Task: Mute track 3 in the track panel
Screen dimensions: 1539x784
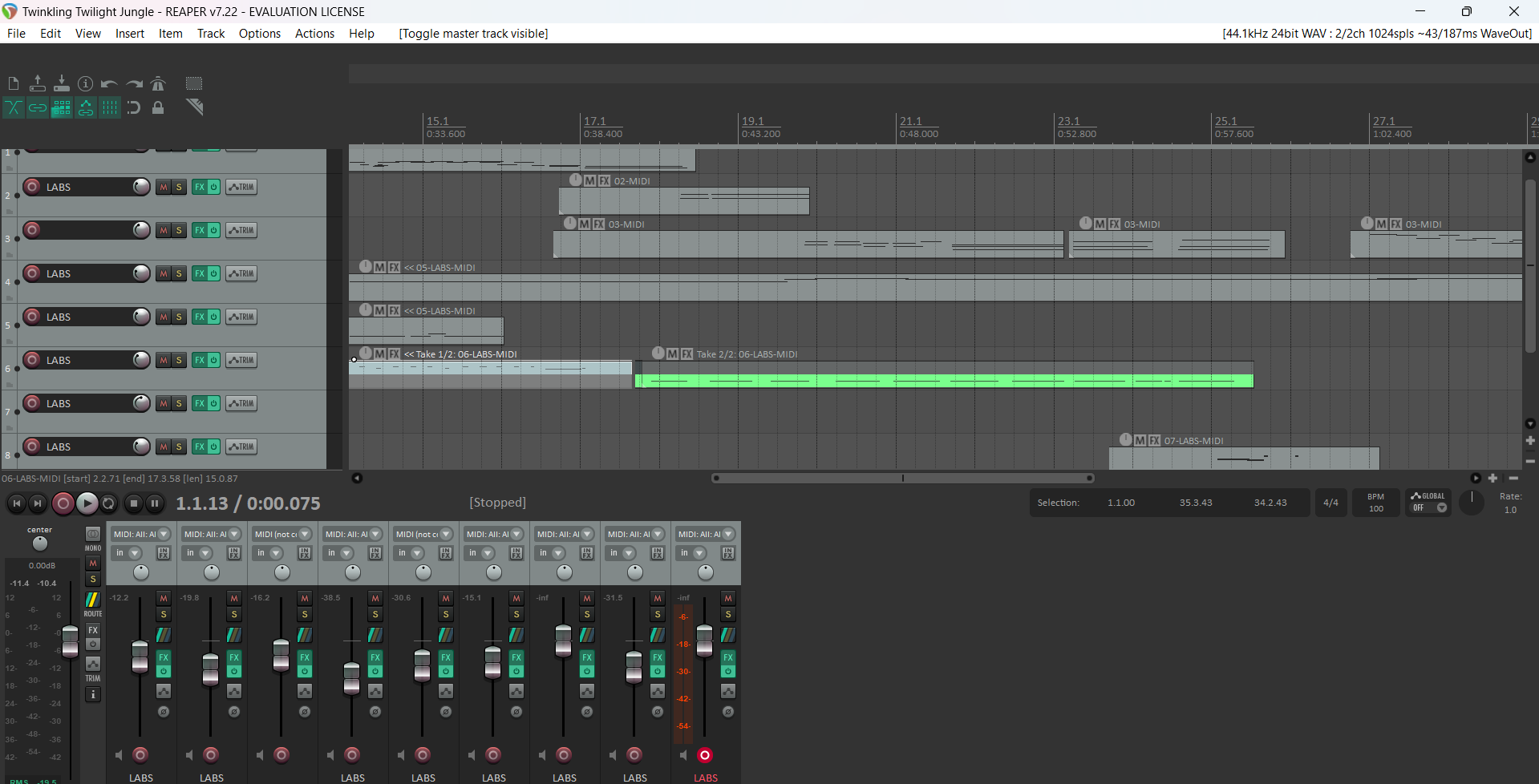Action: tap(164, 230)
